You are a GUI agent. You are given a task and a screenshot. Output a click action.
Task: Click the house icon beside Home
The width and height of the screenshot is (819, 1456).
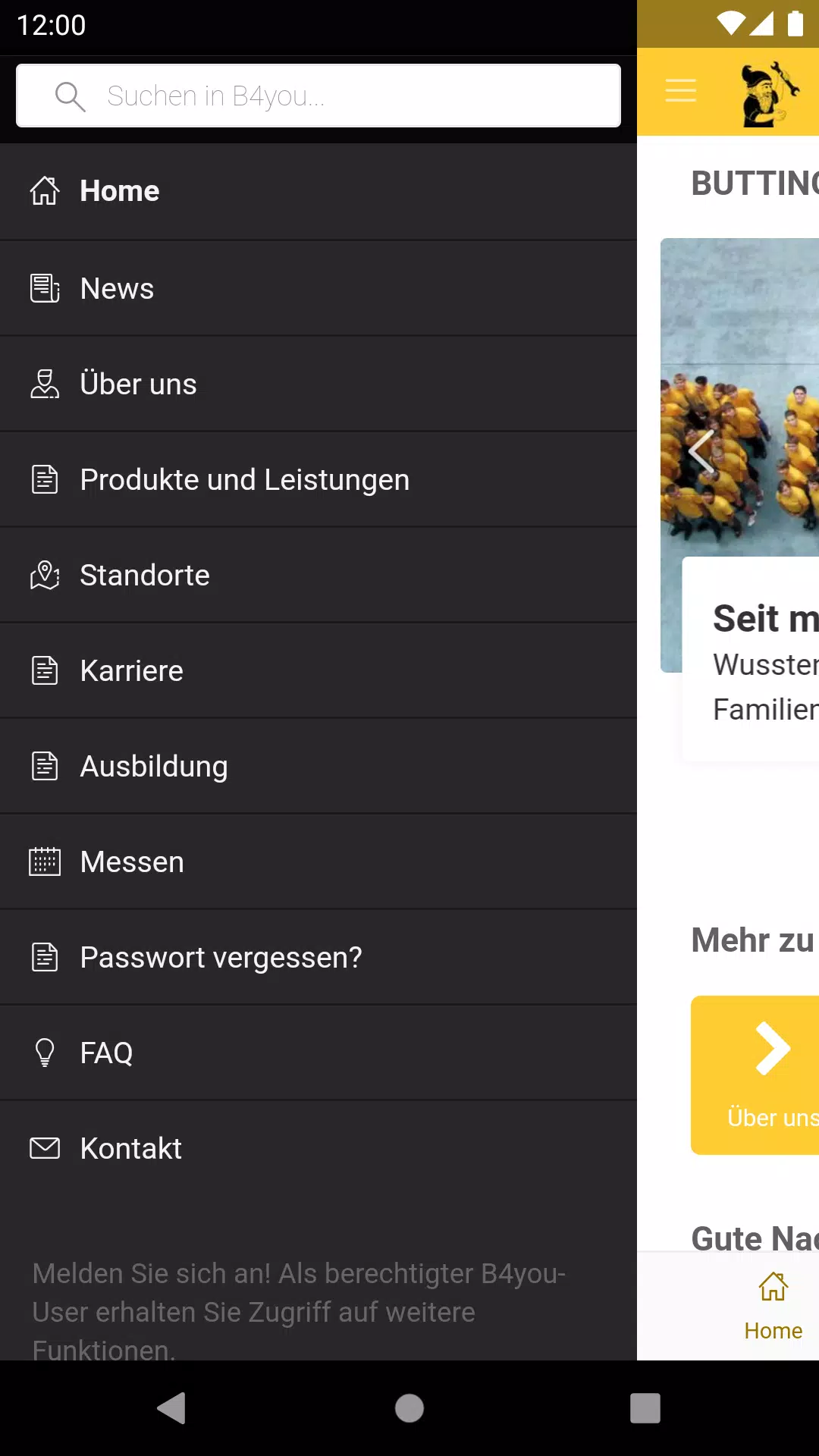pos(45,191)
